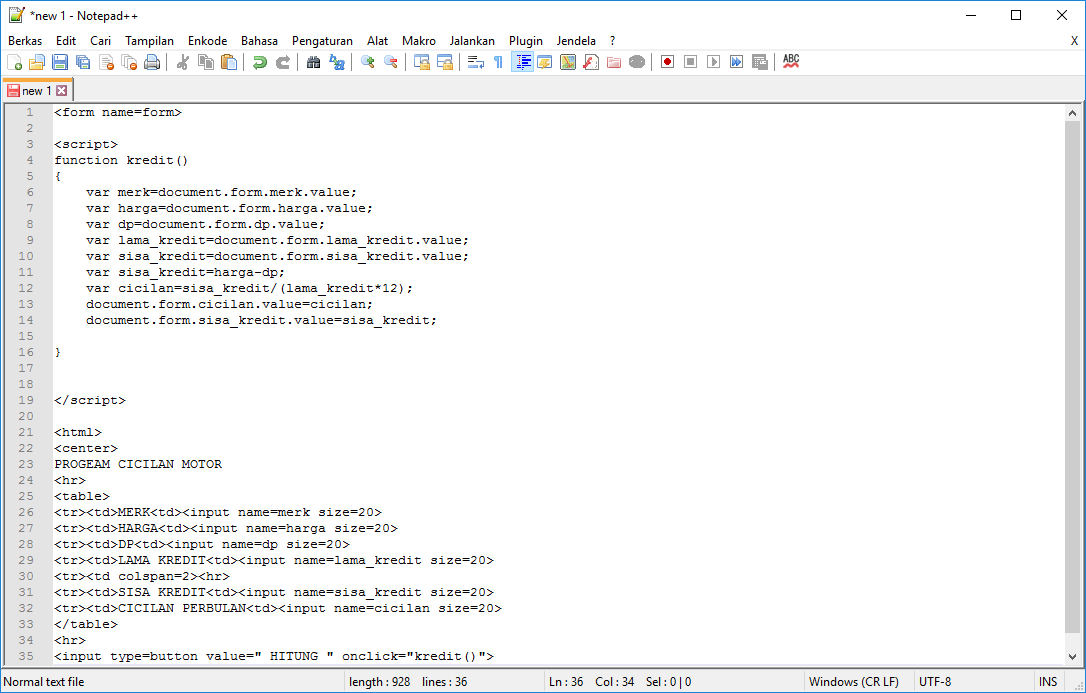This screenshot has height=693, width=1086.
Task: Copy selection using Copy icon
Action: [x=206, y=62]
